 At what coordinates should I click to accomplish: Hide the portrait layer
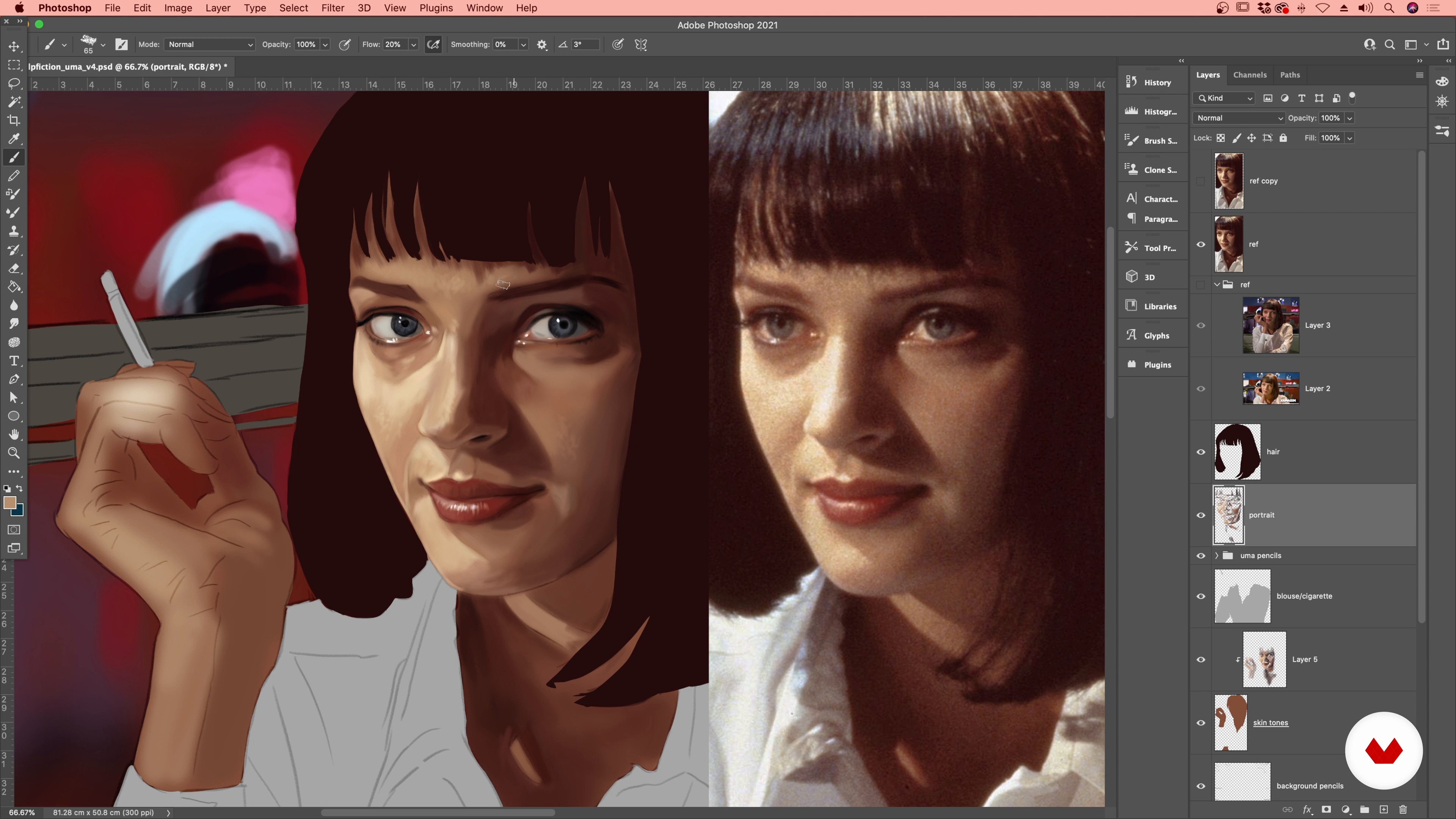coord(1201,516)
